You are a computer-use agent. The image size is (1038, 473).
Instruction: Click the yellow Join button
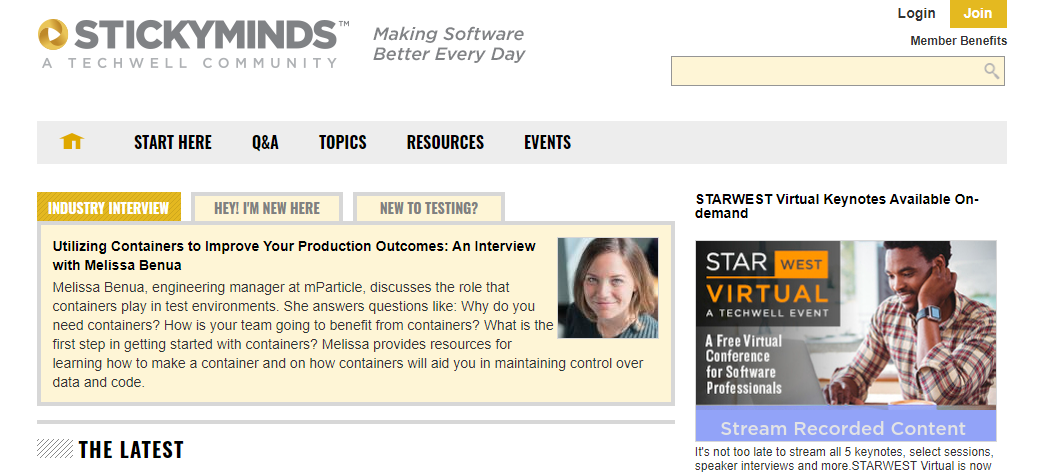[x=978, y=13]
